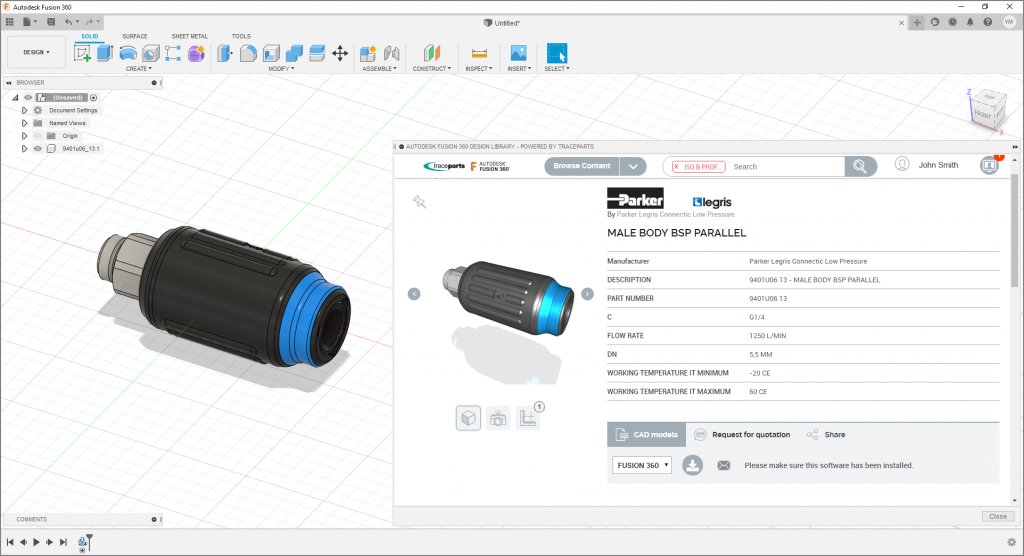
Task: Activate the Move/Copy cross-arrows tool
Action: (x=339, y=53)
